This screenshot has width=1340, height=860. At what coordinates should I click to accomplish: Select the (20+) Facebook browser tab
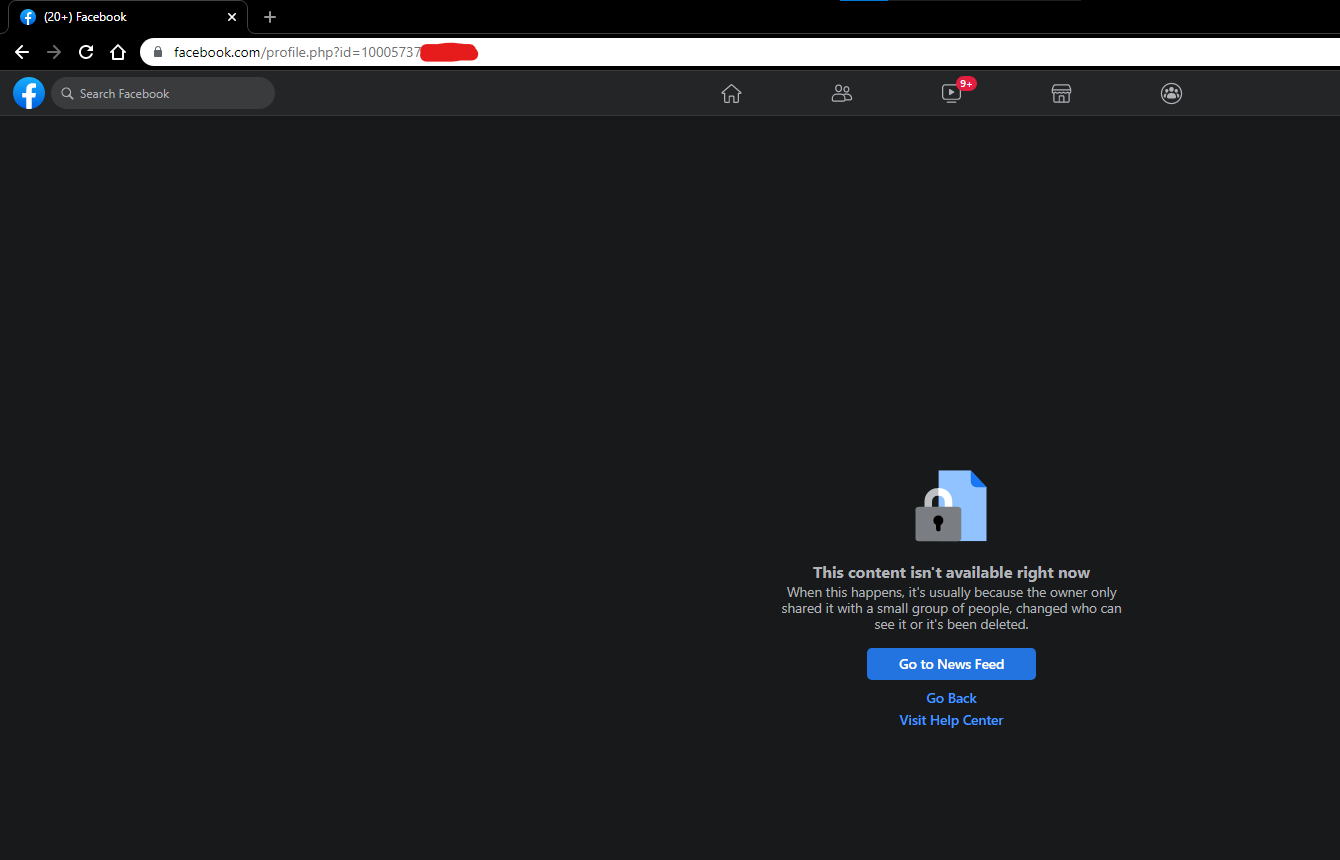[x=128, y=17]
